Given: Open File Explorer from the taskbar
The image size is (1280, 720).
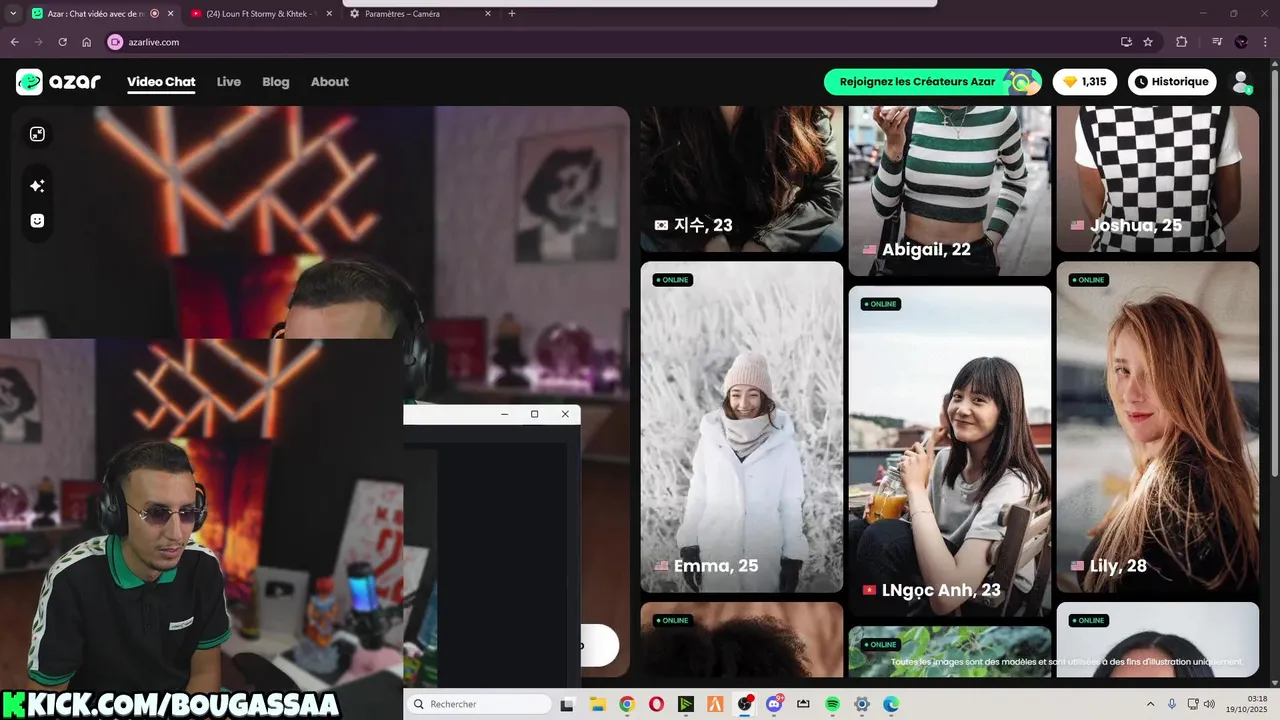Looking at the screenshot, I should [597, 704].
